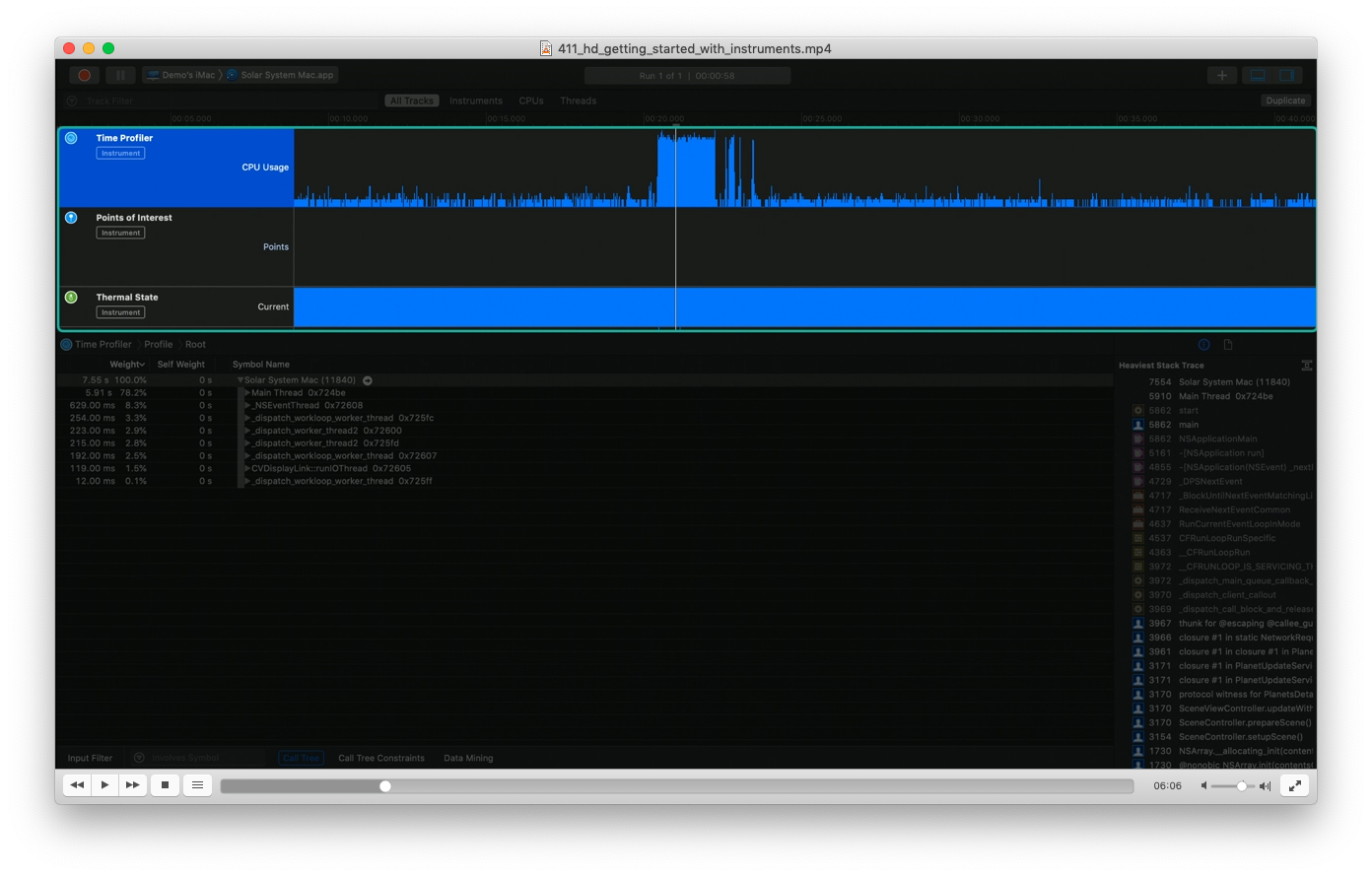The width and height of the screenshot is (1372, 877).
Task: Select the All Tracks tab
Action: tap(411, 101)
